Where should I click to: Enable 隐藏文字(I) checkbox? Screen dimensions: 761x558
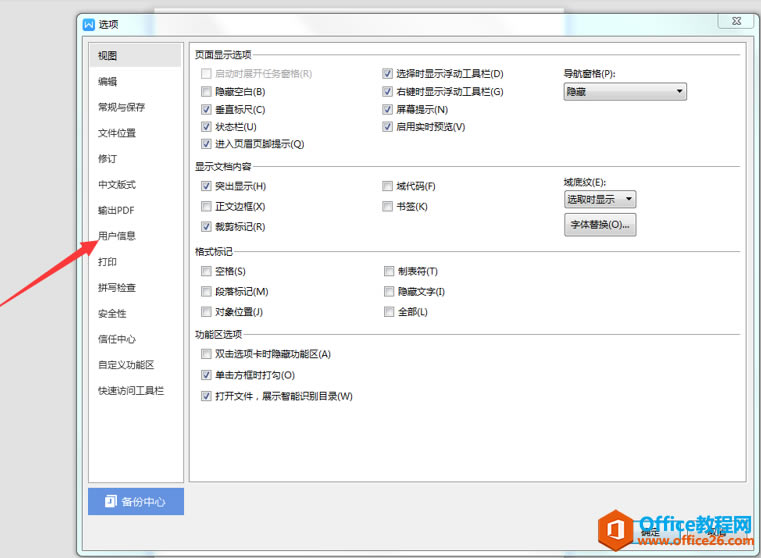389,291
